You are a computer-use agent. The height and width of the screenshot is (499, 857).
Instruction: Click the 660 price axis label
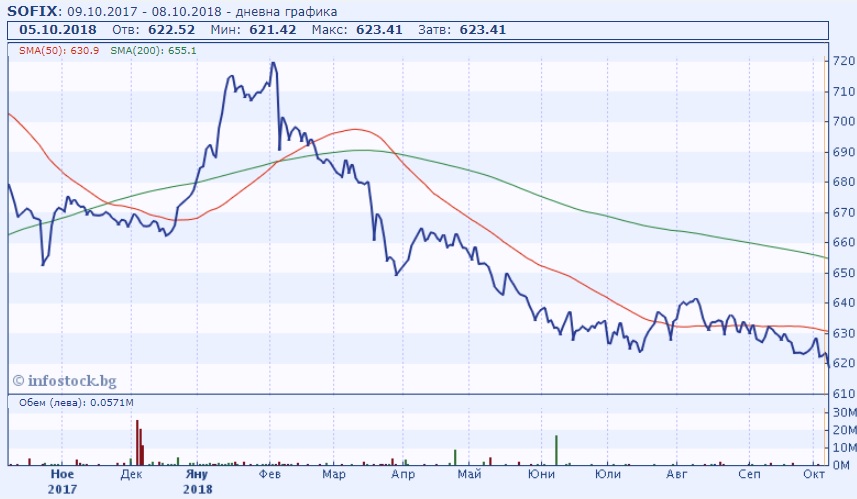pyautogui.click(x=844, y=242)
